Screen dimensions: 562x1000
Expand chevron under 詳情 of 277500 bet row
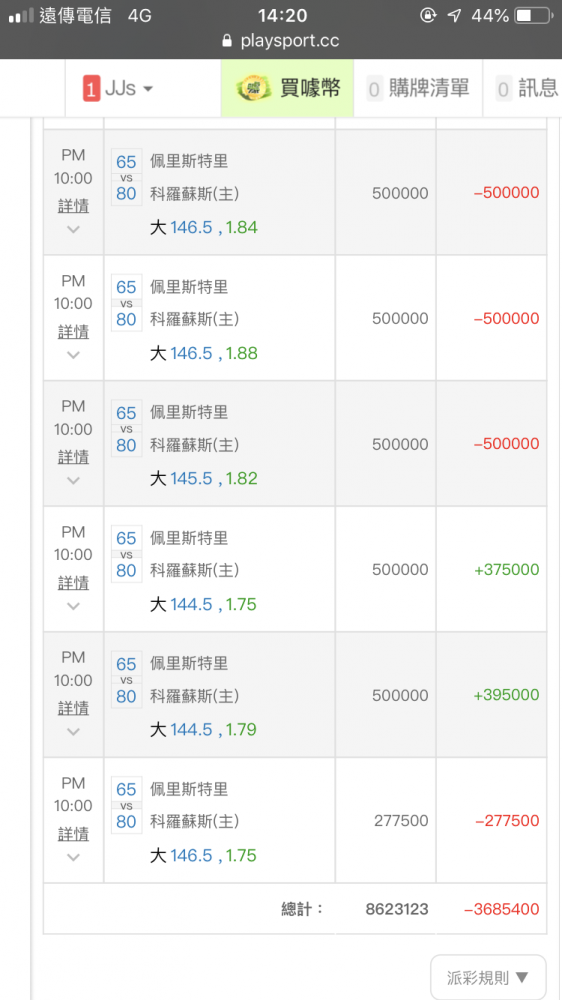73,857
